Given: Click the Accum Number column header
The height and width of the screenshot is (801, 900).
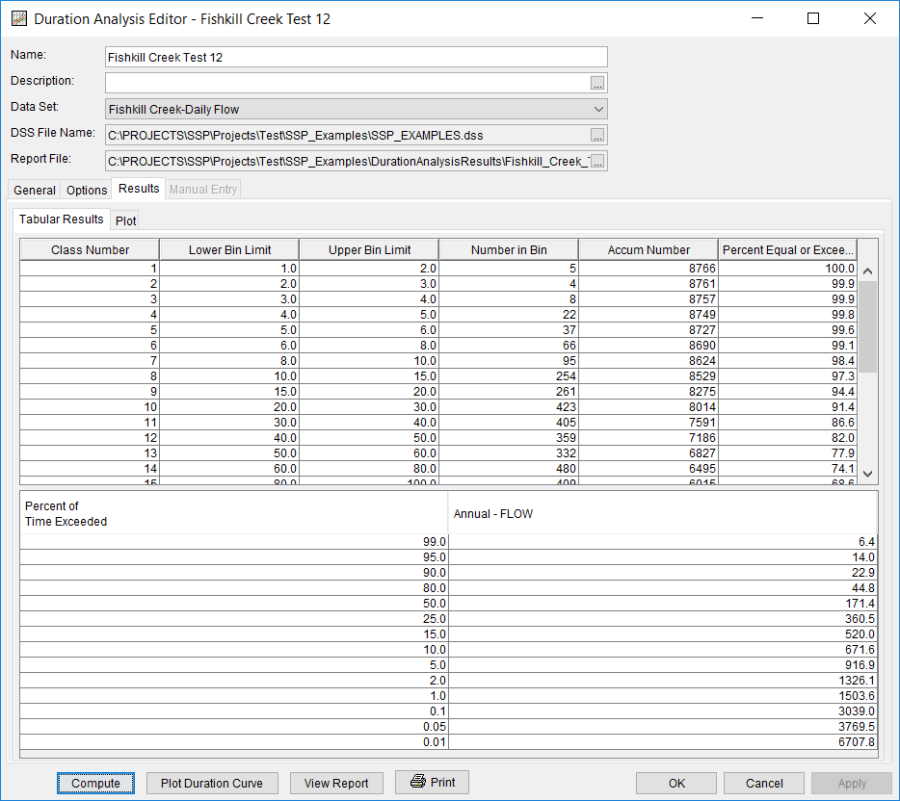Looking at the screenshot, I should [649, 250].
